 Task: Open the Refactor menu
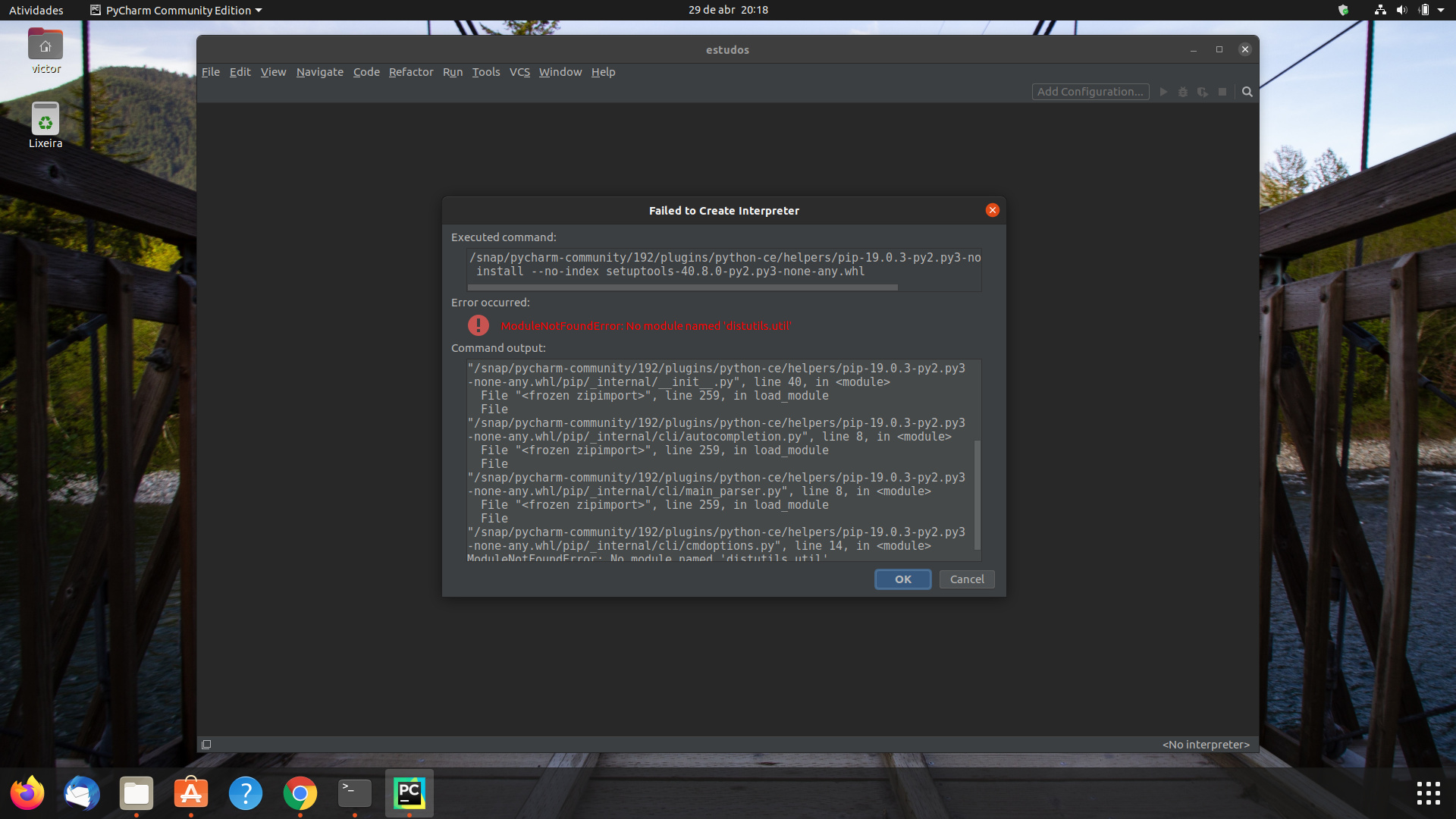pos(411,72)
